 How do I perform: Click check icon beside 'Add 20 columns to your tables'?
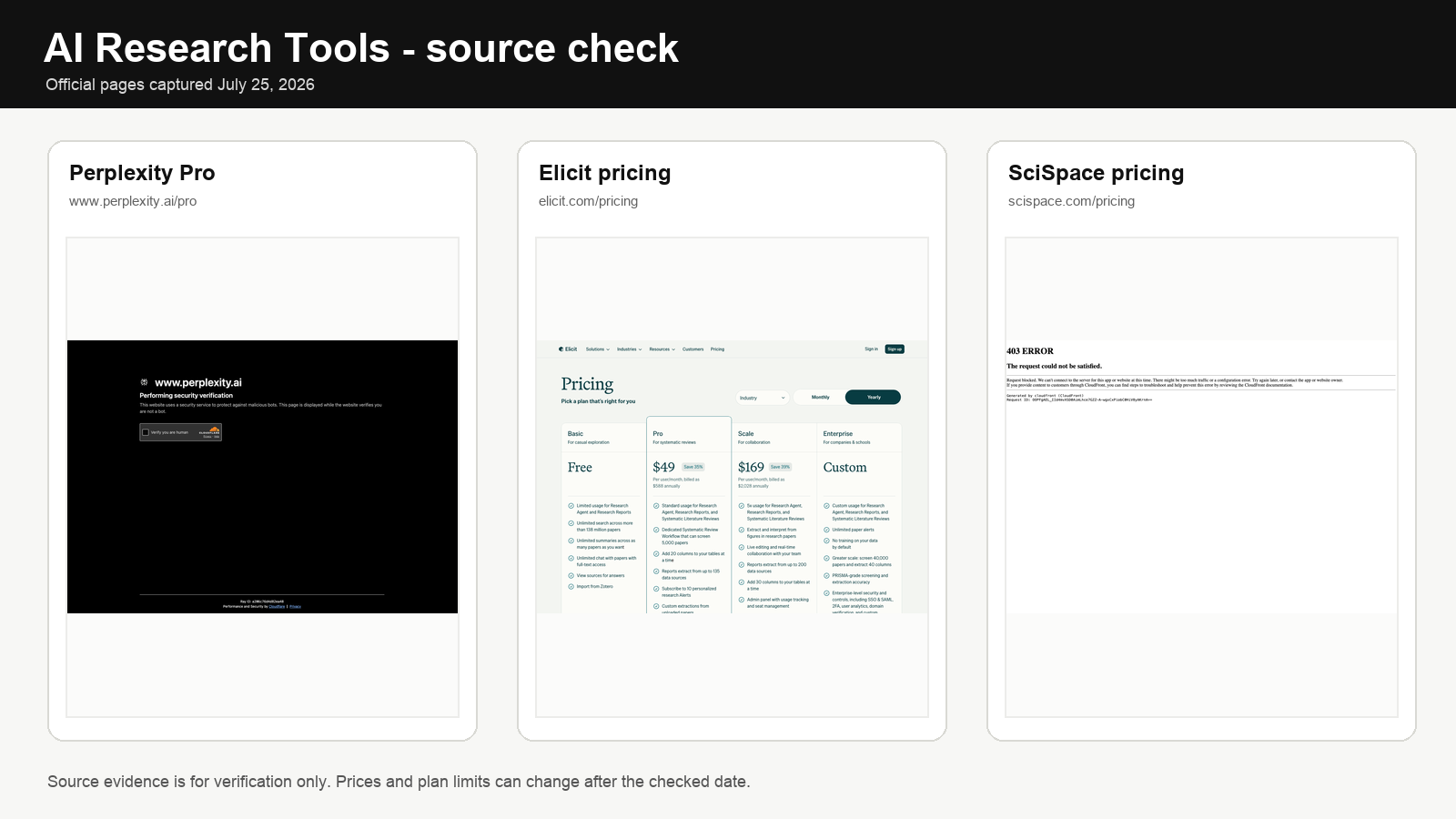click(656, 553)
